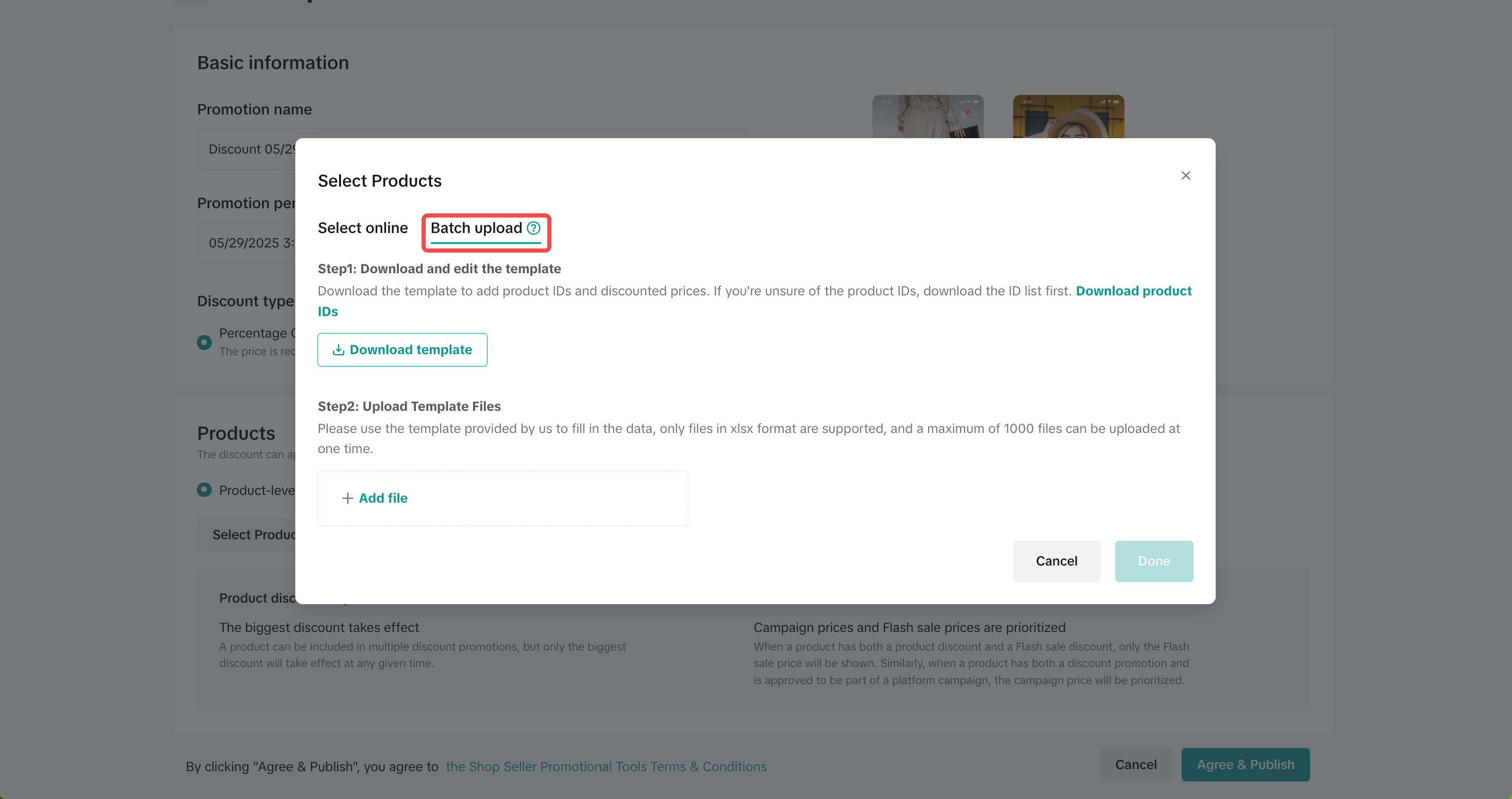1512x799 pixels.
Task: Click the coat preview thumbnail image
Action: click(928, 116)
